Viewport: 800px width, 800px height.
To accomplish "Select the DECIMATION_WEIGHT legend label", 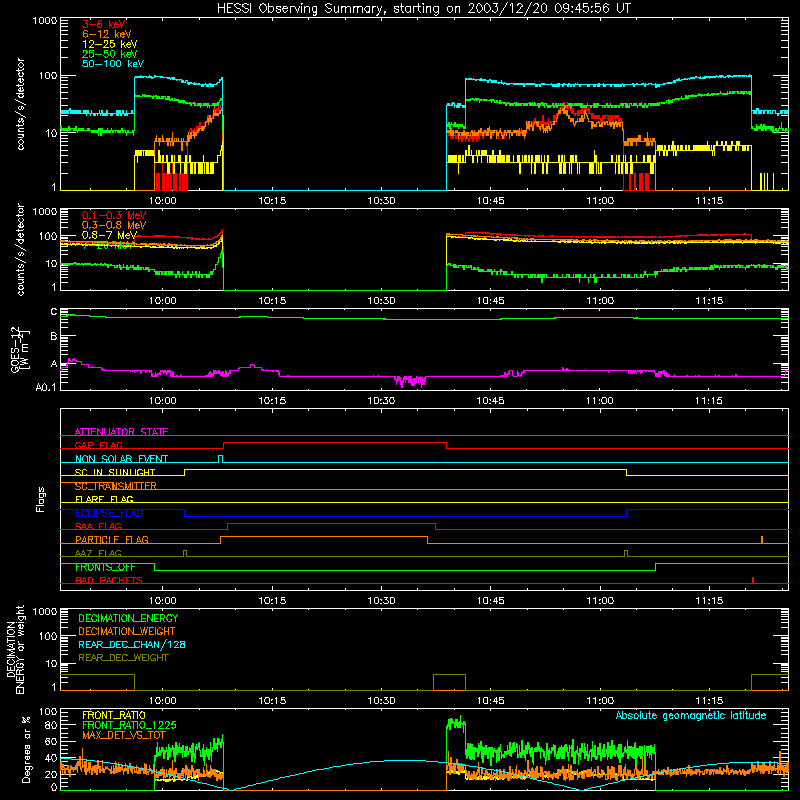I will 127,631.
